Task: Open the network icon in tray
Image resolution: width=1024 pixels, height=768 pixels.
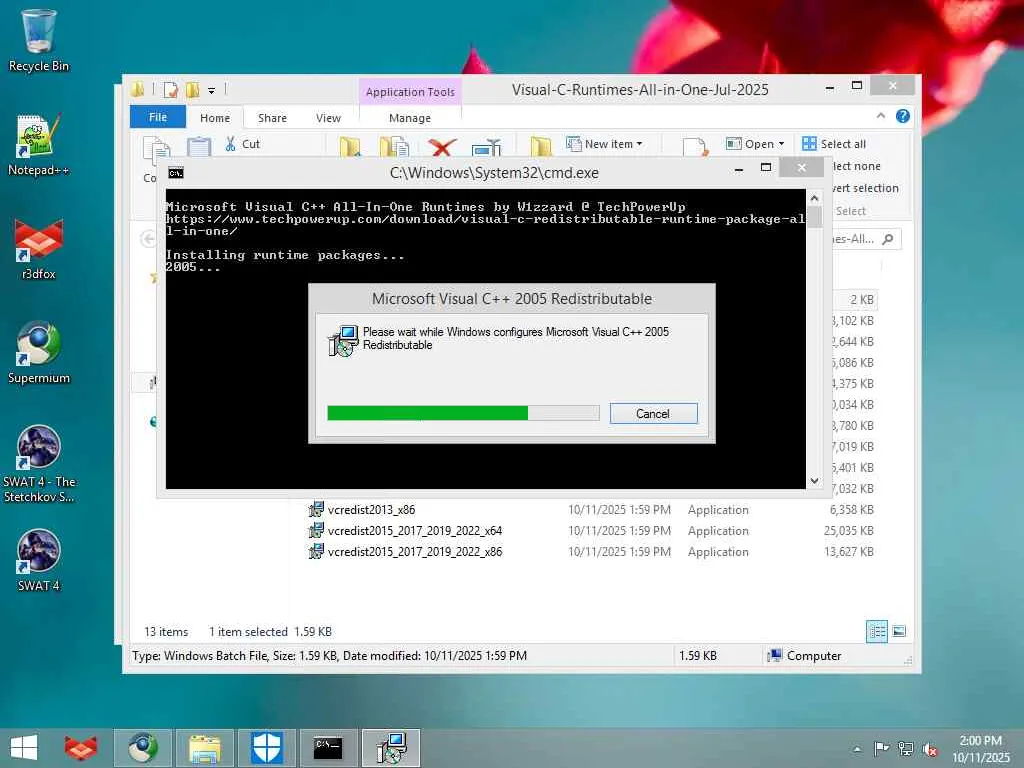Action: (906, 748)
